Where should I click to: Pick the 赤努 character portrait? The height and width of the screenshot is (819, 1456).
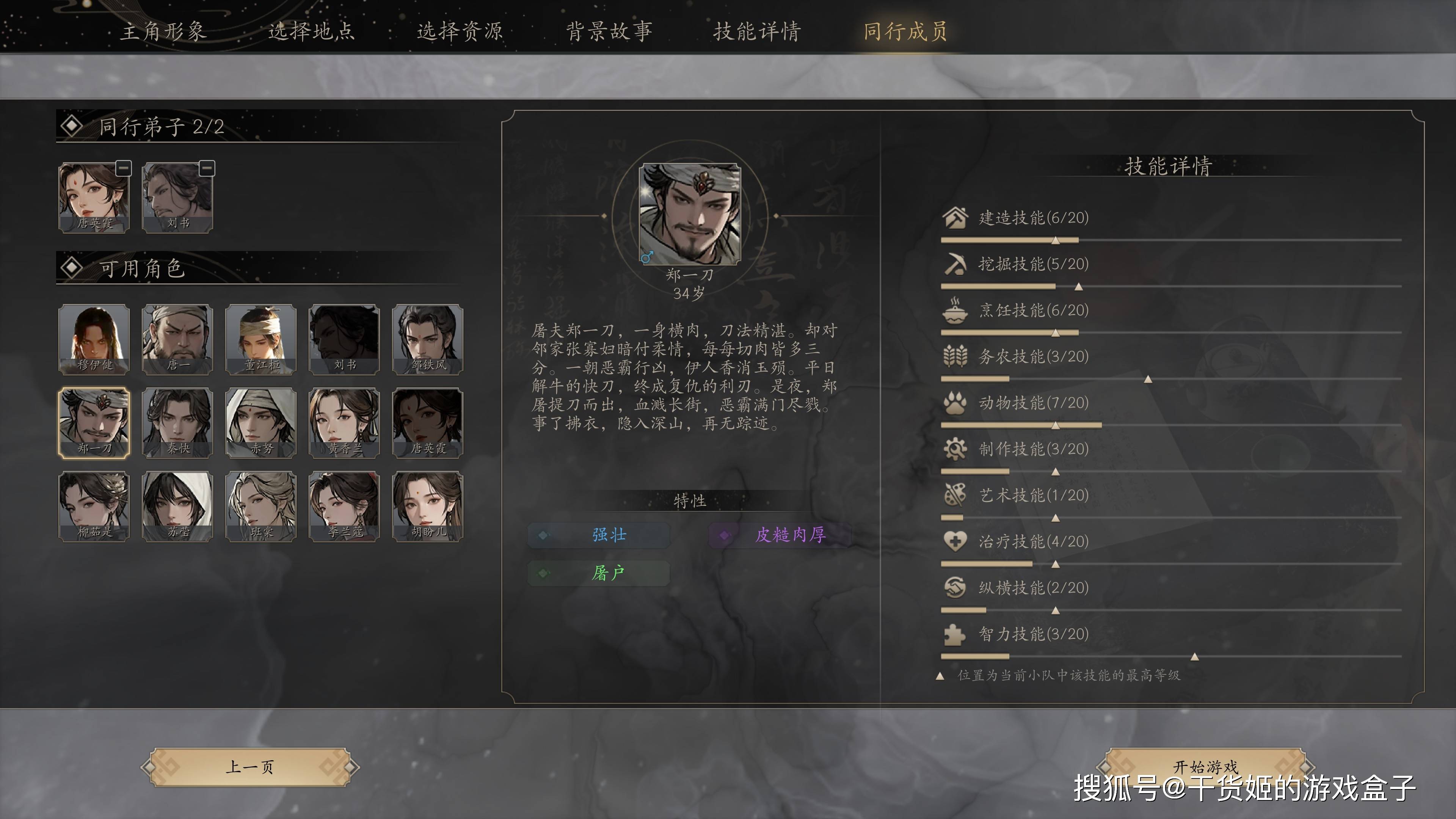tap(261, 423)
